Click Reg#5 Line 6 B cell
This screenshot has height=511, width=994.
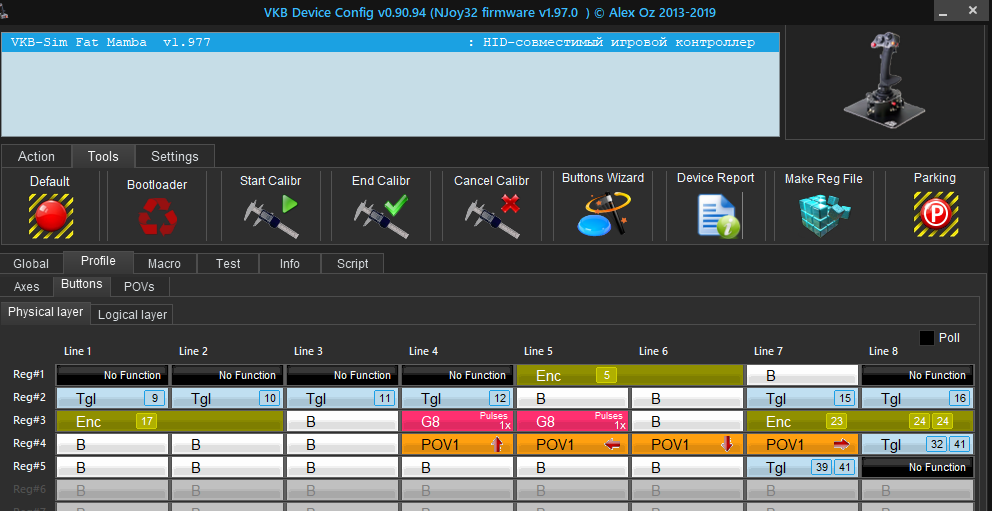coord(688,467)
